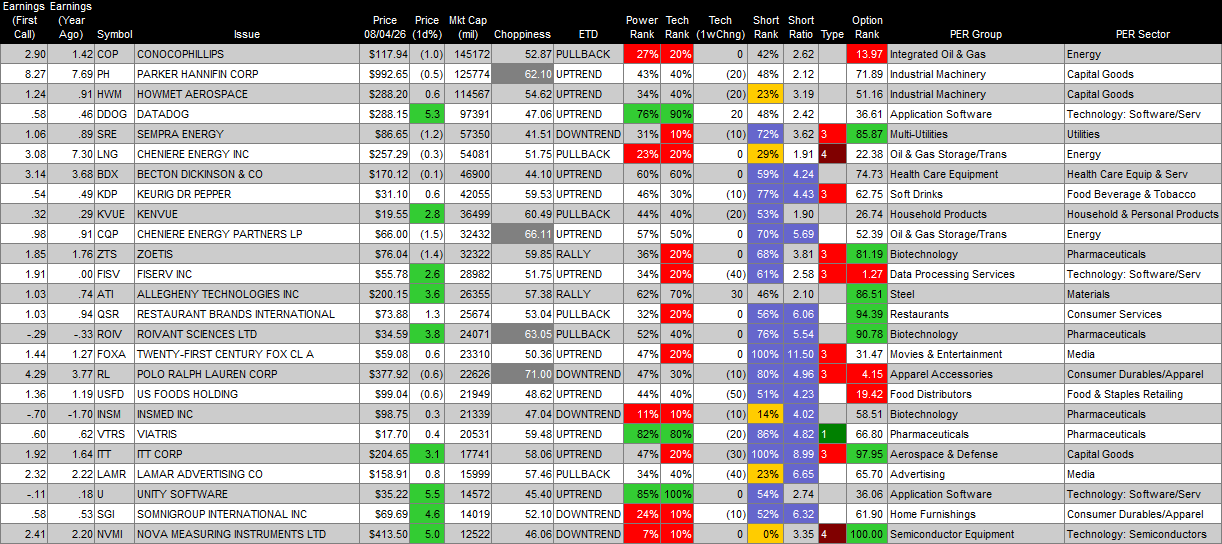This screenshot has width=1222, height=544.
Task: Click the Earnings (Year Ago) column header
Action: [71, 20]
